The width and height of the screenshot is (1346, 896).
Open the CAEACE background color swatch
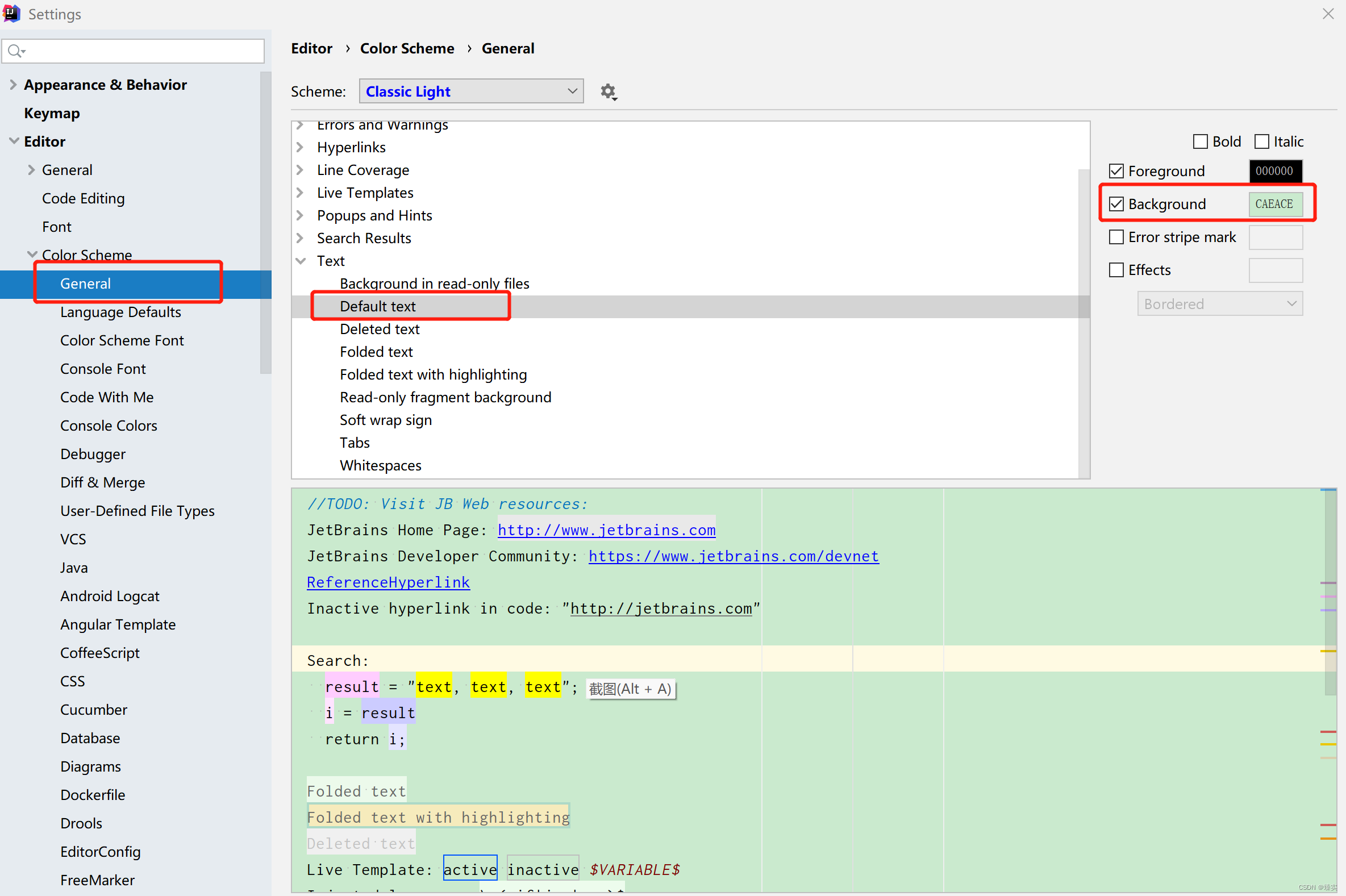pos(1275,204)
